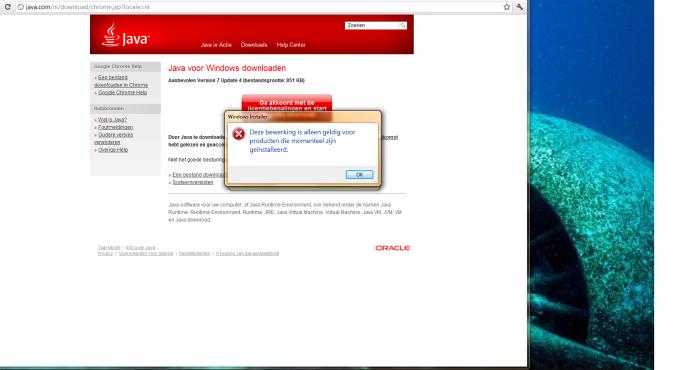700x370 pixels.
Task: Open the Systeemvereisten link
Action: (193, 182)
